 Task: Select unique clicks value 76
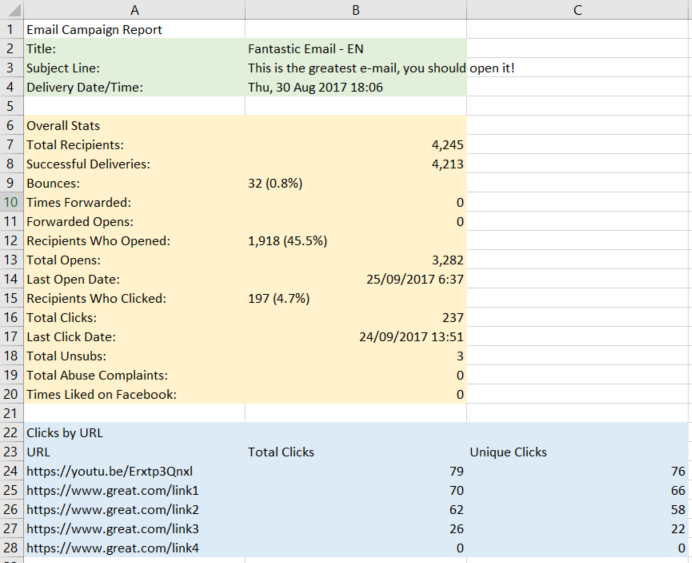579,471
